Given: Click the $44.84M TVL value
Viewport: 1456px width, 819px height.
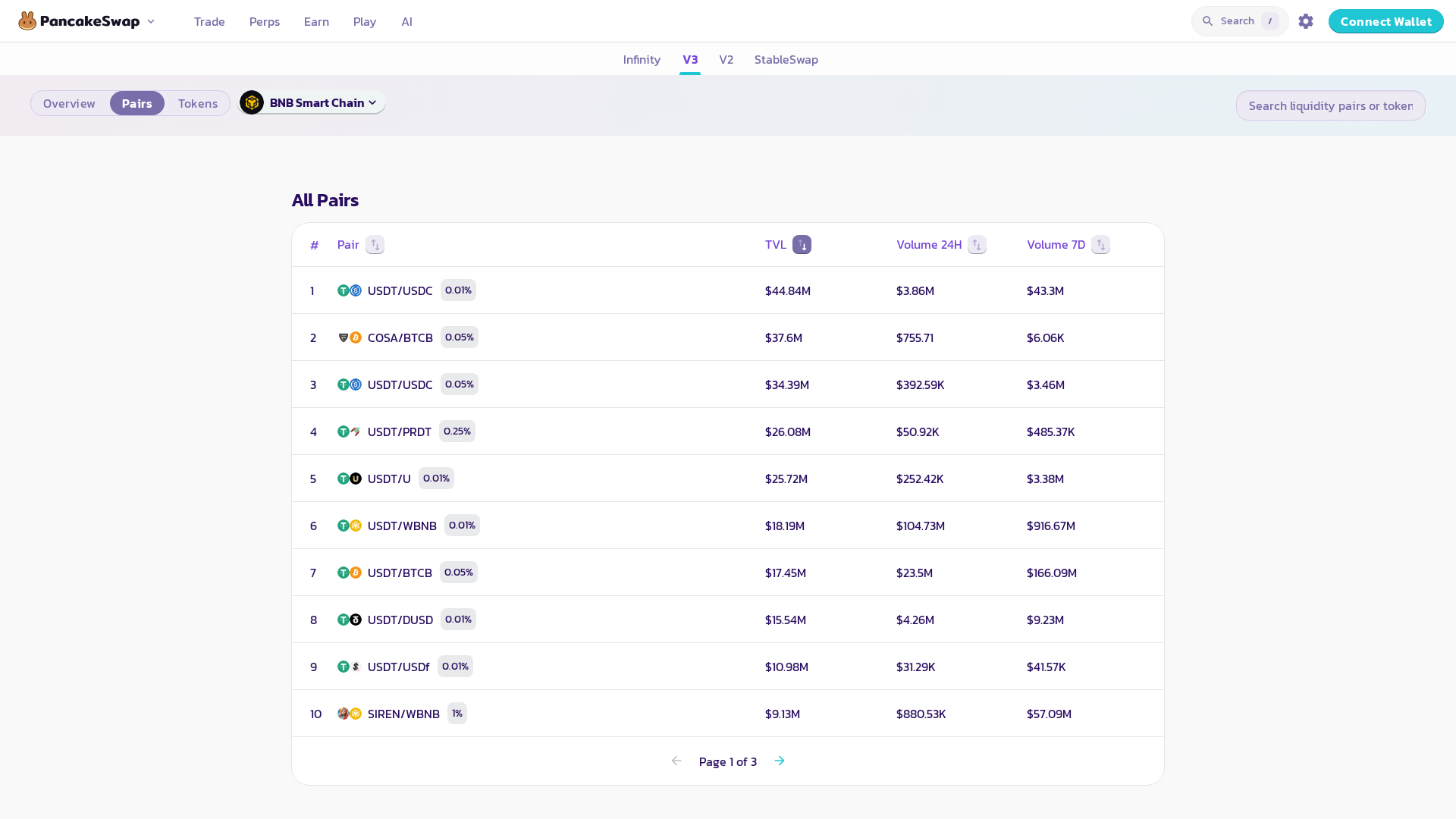Looking at the screenshot, I should 788,290.
